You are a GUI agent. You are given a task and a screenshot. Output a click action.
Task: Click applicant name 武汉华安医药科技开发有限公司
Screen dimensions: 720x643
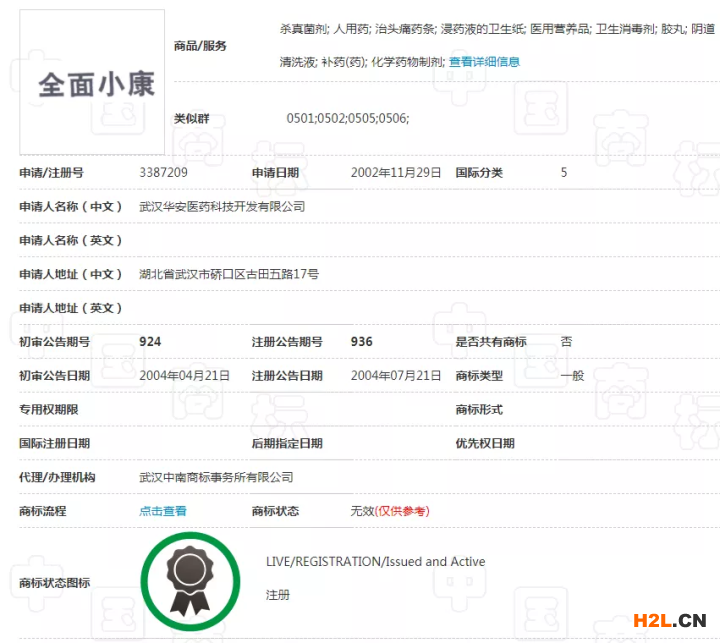[222, 207]
